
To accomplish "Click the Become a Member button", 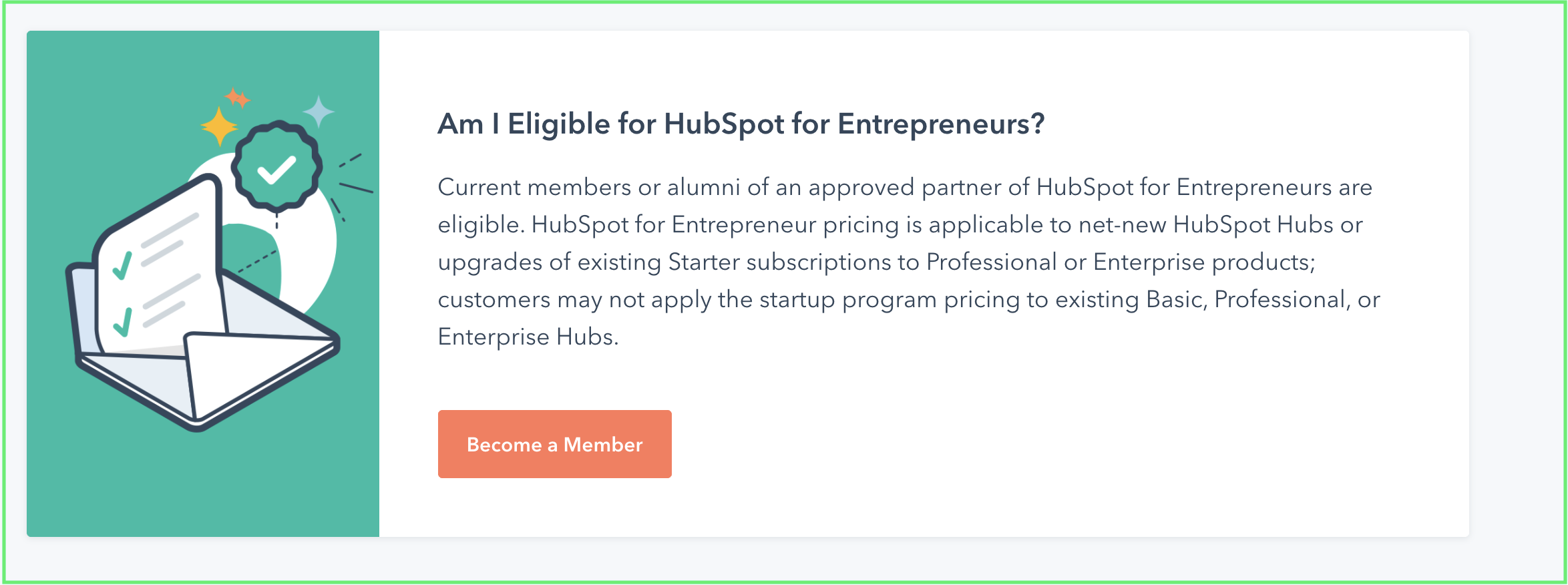I will 554,444.
